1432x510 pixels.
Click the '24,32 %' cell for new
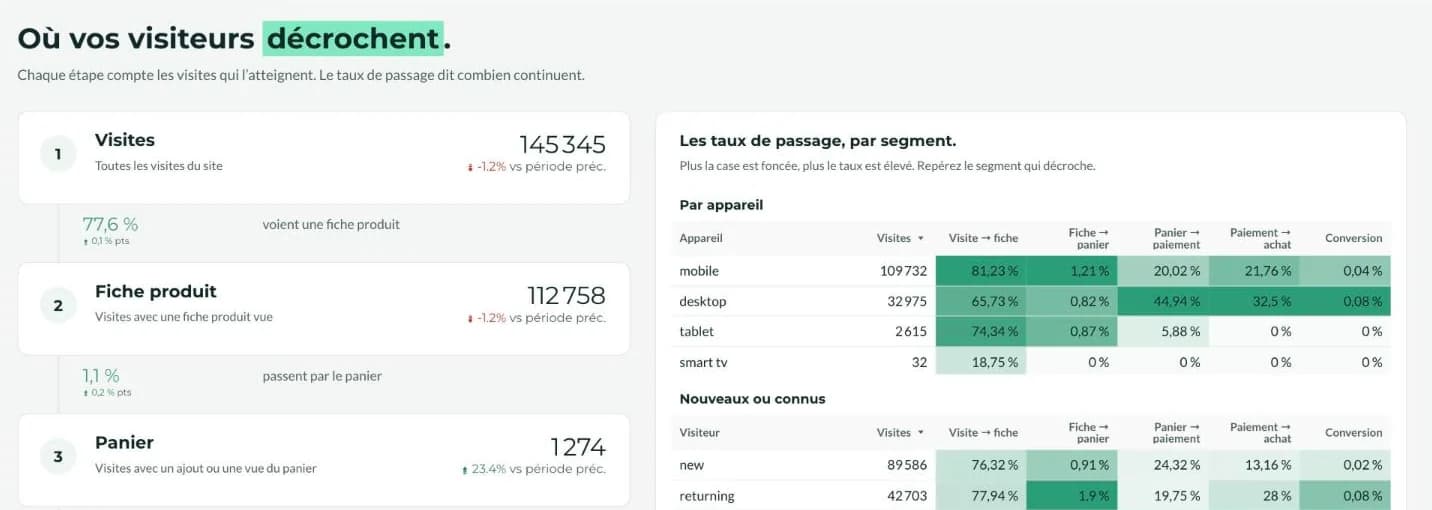1163,465
